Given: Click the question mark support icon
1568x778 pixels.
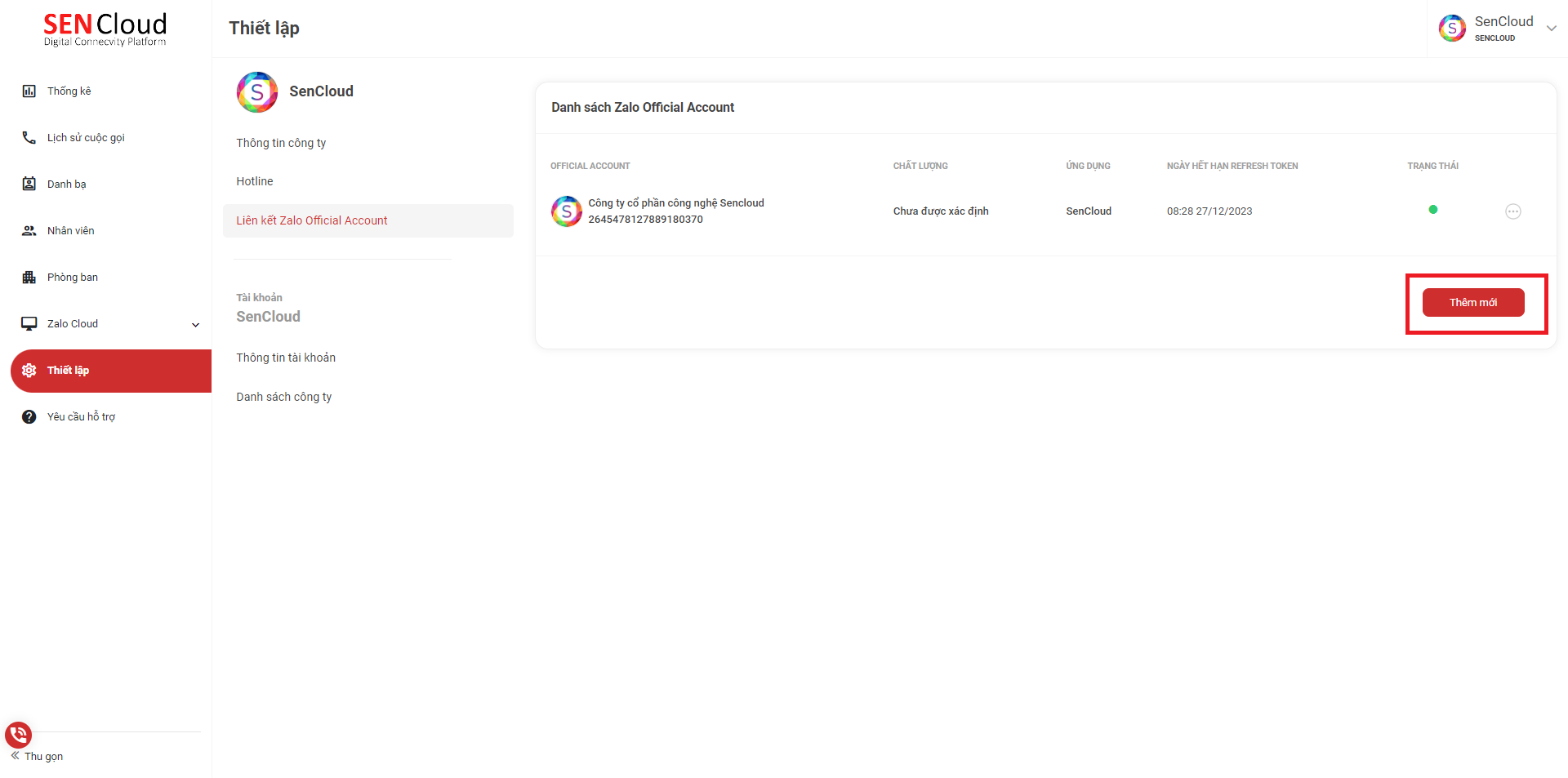Looking at the screenshot, I should [x=29, y=417].
